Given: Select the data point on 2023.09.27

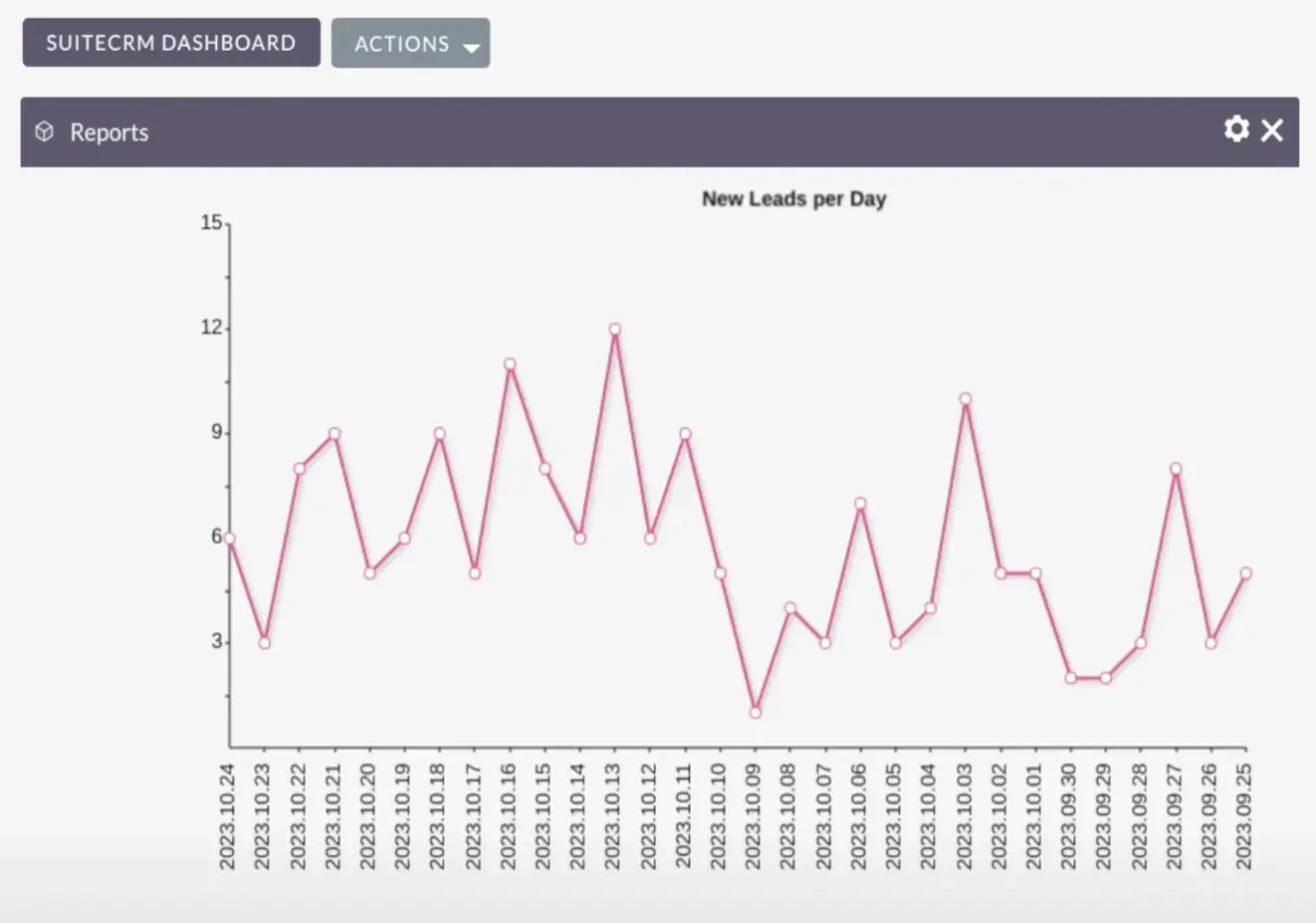Looking at the screenshot, I should (x=1174, y=467).
